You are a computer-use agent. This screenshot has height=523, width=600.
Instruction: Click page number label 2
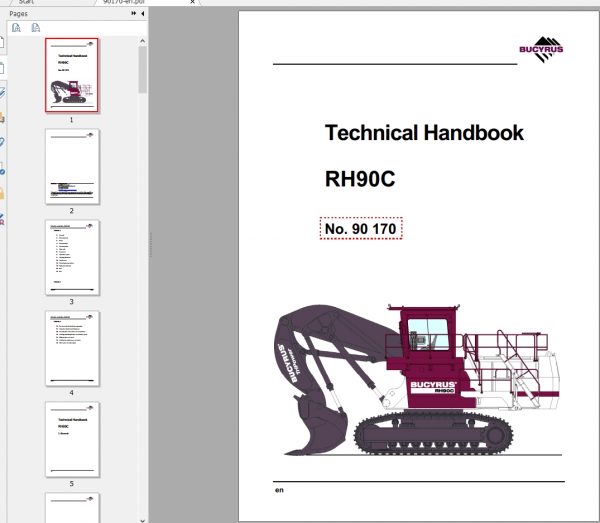pyautogui.click(x=72, y=211)
